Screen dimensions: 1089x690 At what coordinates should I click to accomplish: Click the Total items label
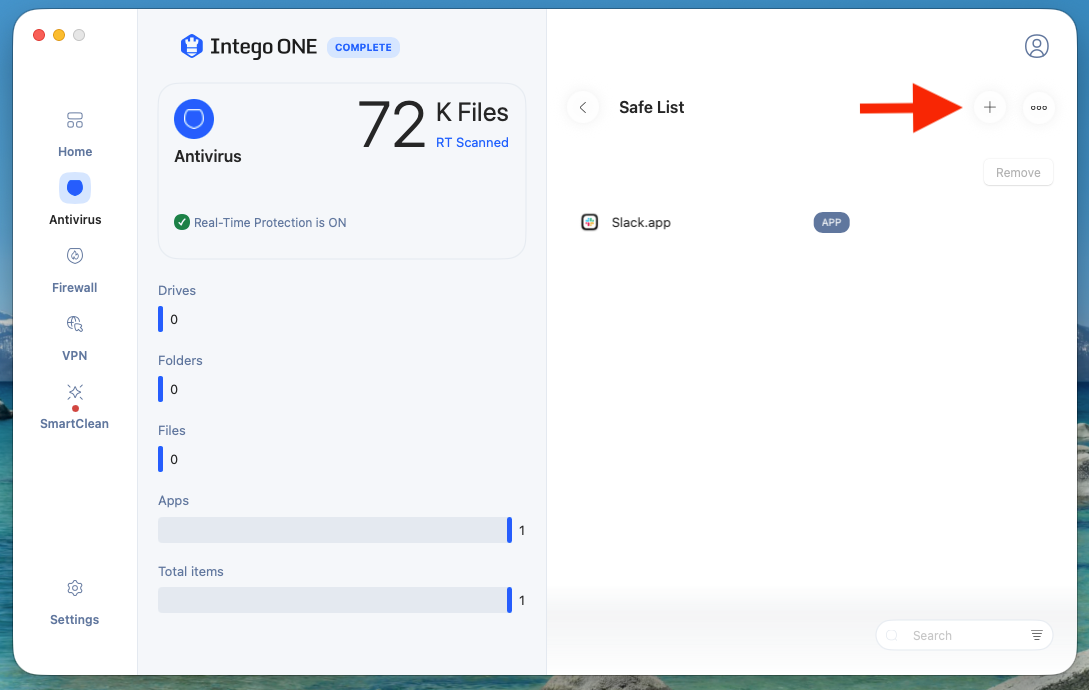click(x=190, y=571)
